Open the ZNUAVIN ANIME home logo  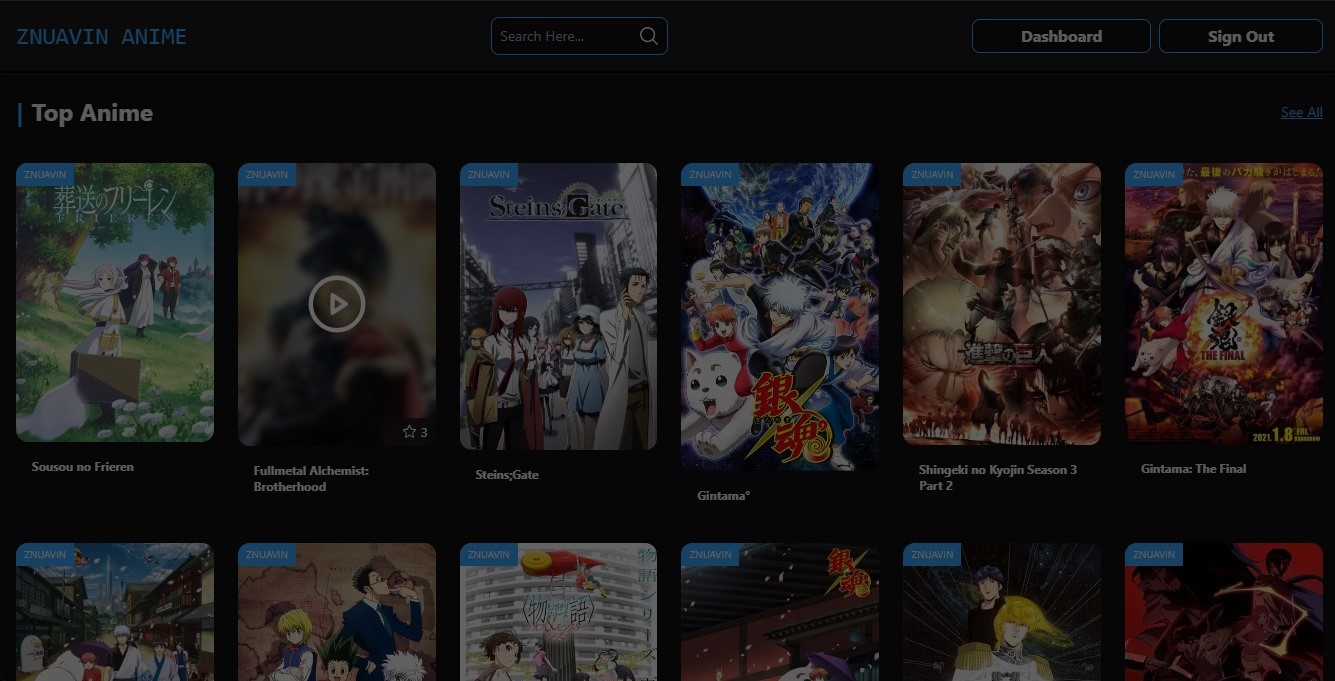click(101, 37)
